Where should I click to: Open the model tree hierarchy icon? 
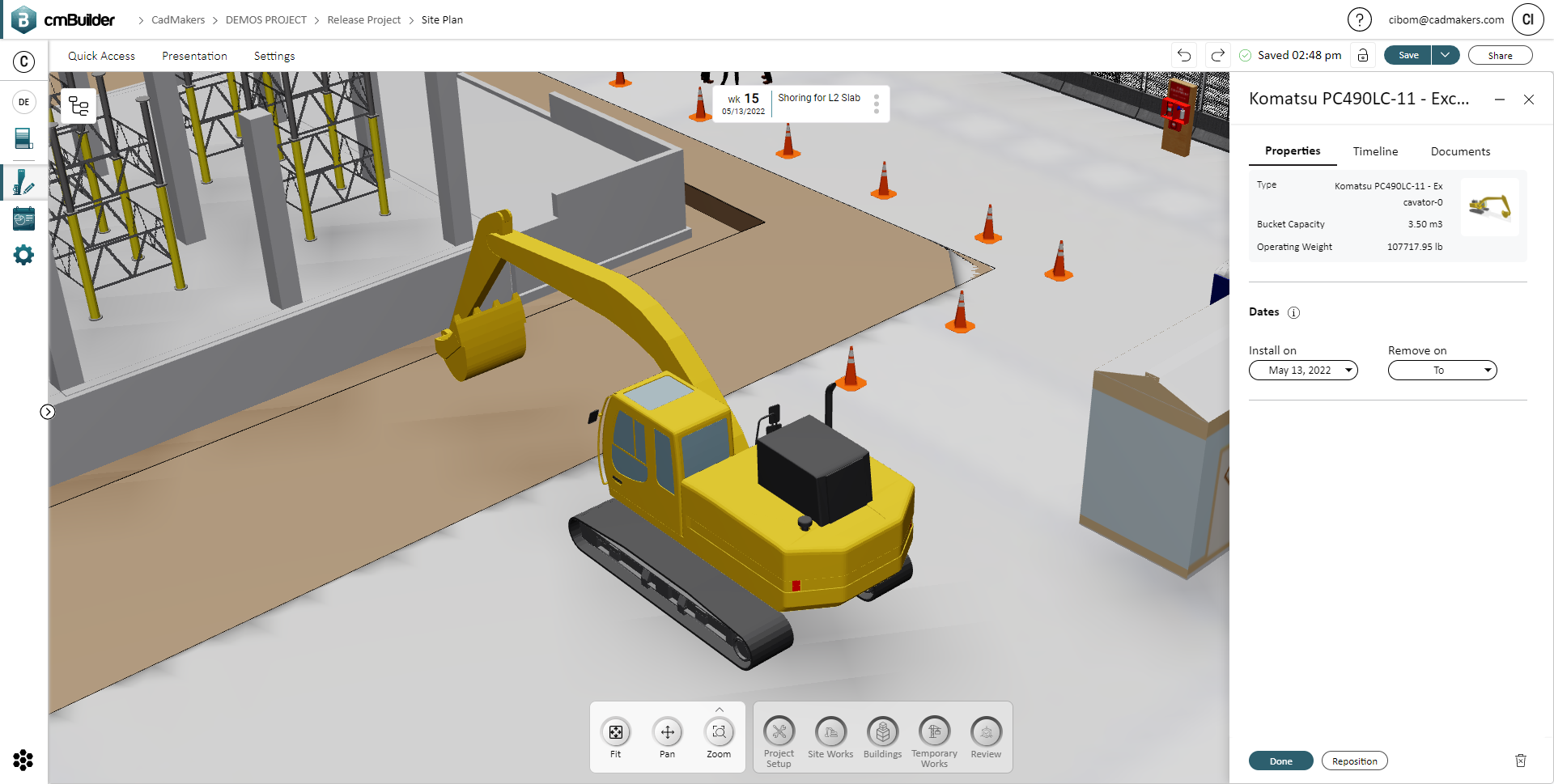[x=79, y=106]
